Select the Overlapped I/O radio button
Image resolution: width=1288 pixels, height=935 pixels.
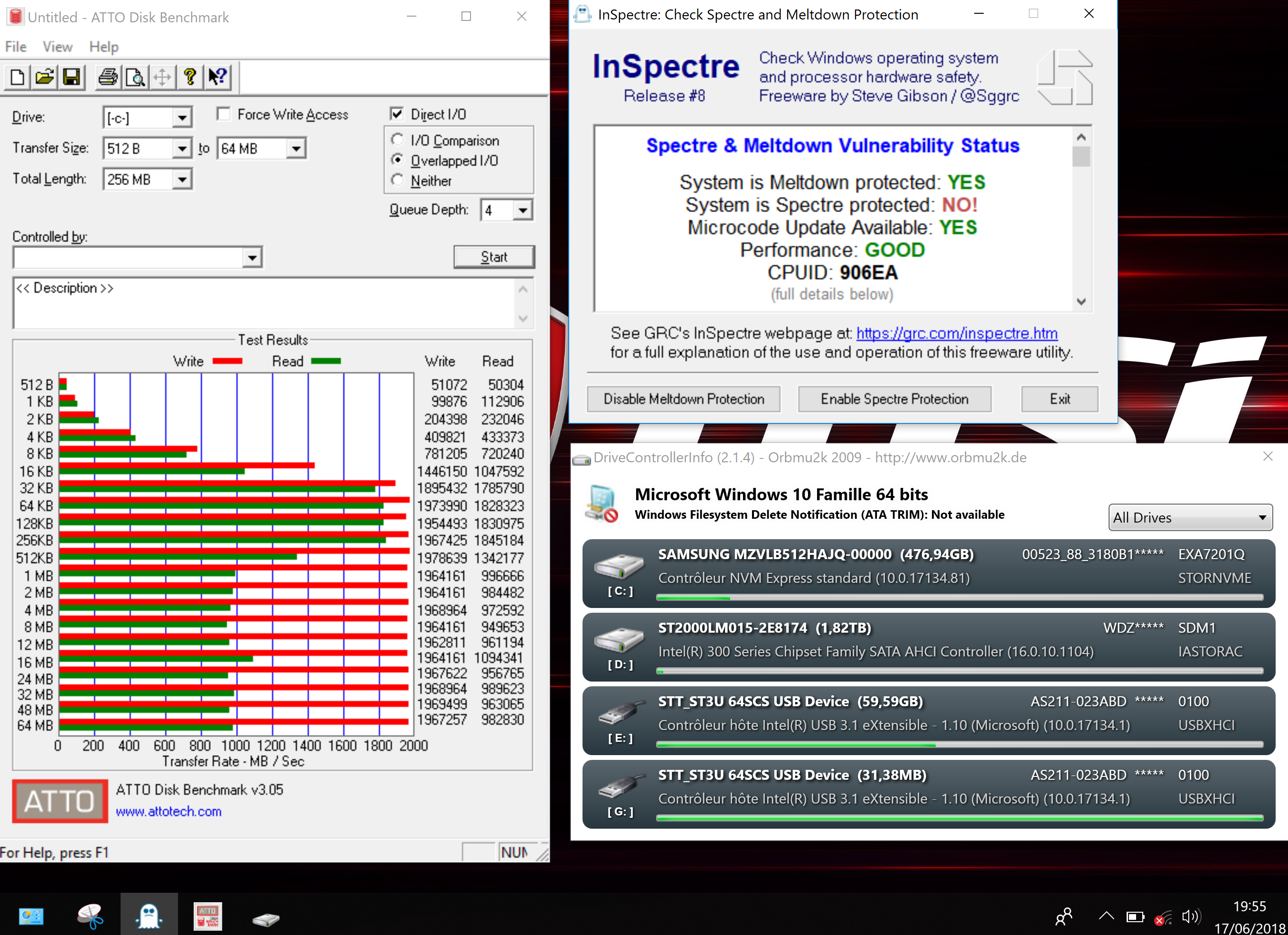click(x=397, y=159)
